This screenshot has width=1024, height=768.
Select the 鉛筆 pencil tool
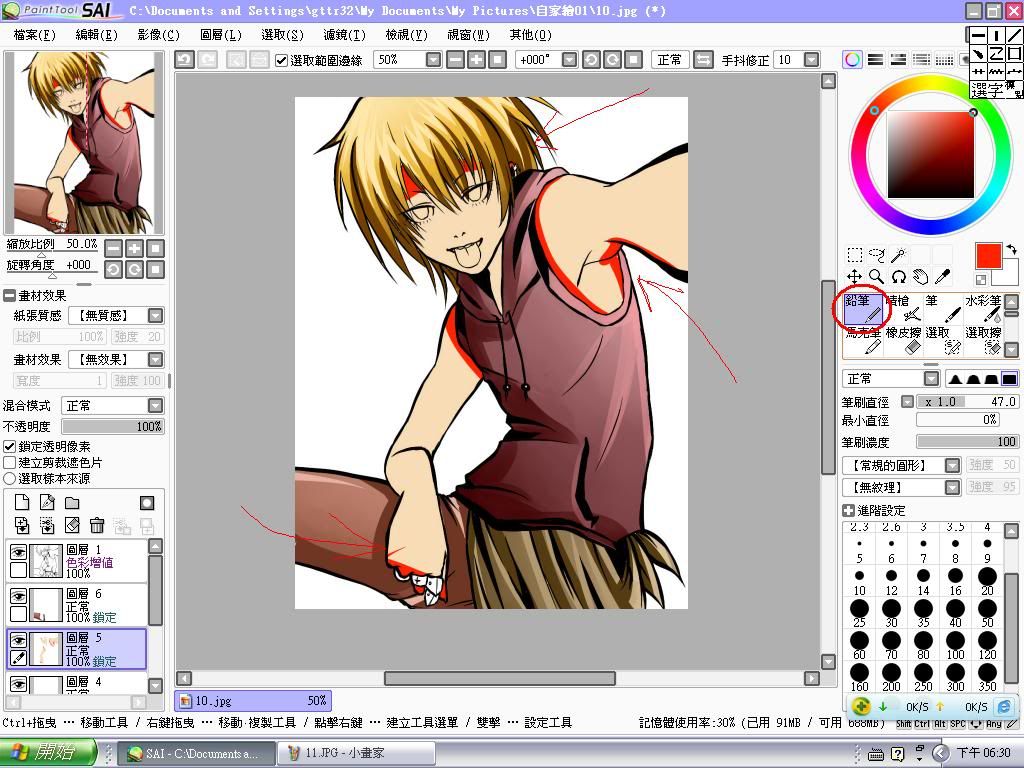(x=863, y=309)
